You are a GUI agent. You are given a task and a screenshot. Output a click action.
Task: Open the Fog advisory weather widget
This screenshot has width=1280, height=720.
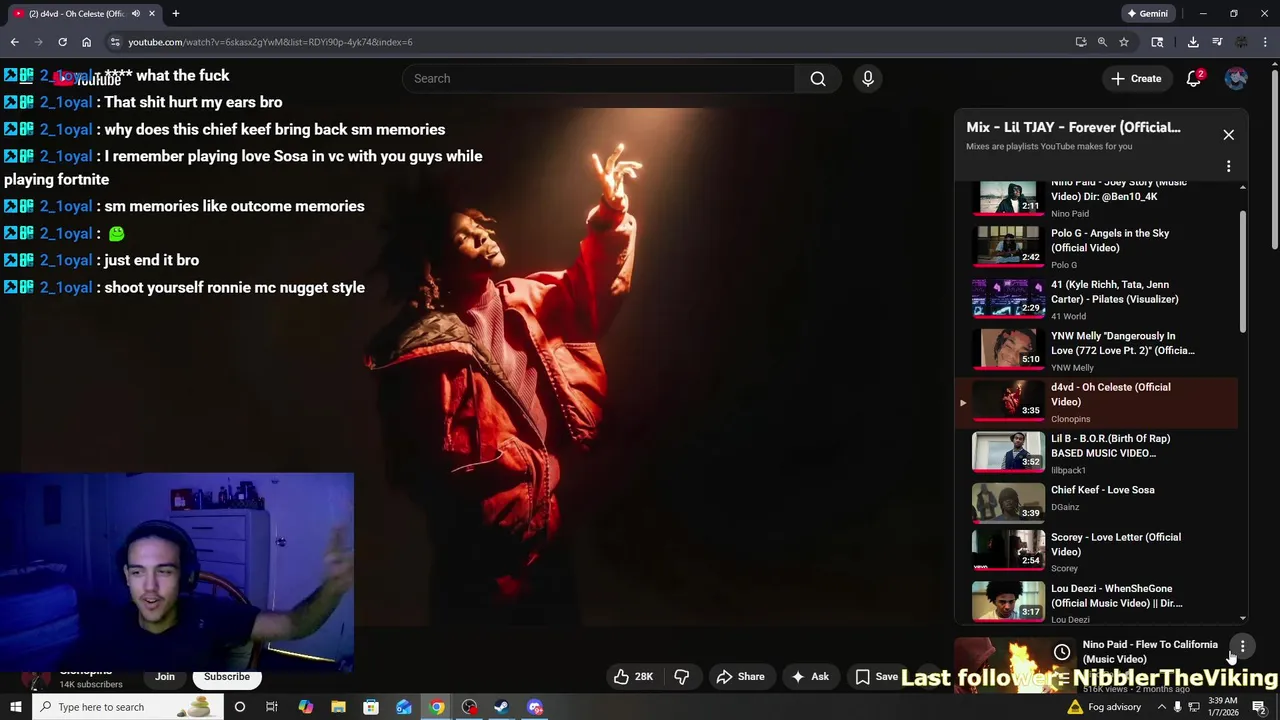tap(1104, 707)
